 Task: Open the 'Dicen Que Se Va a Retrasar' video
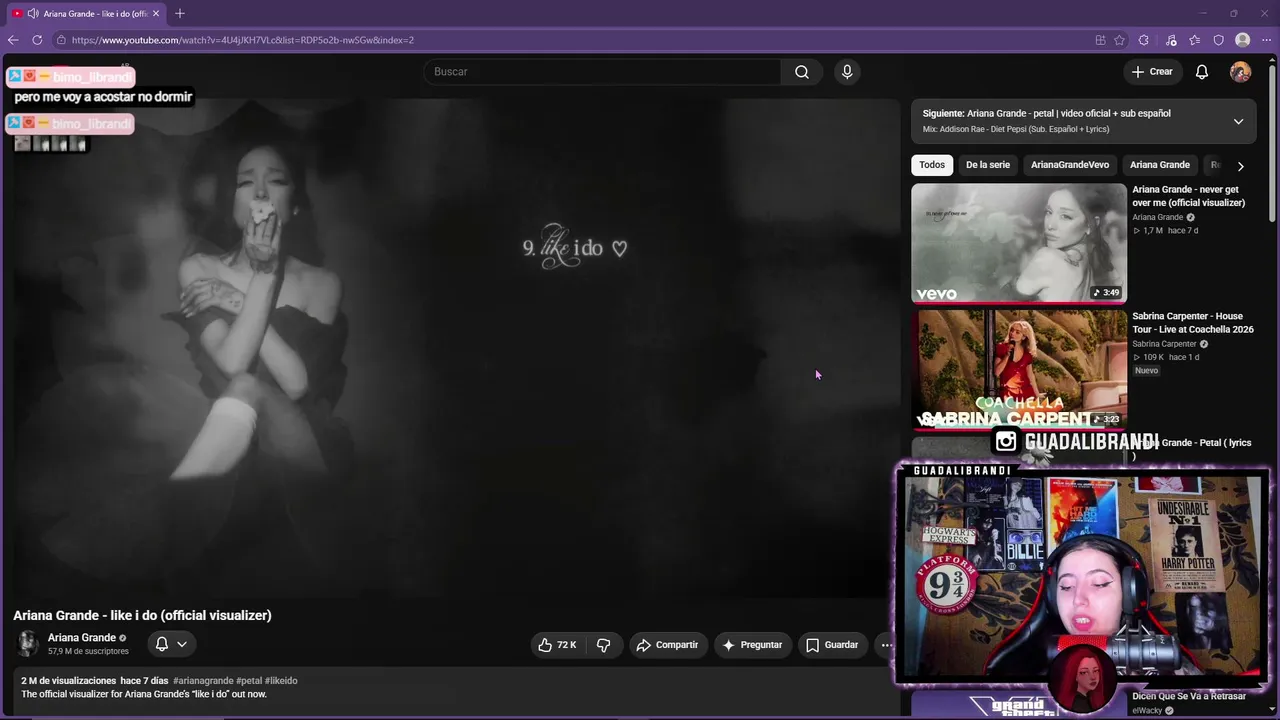pyautogui.click(x=1189, y=696)
